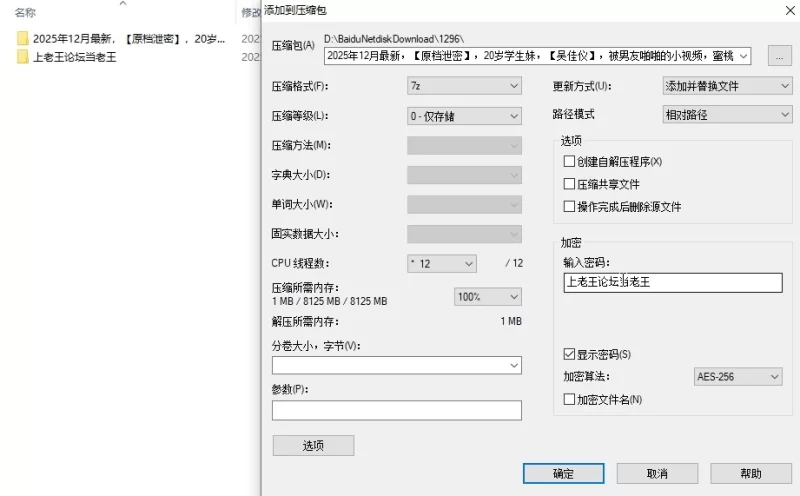This screenshot has width=800, height=496.
Task: Tick the 压缩共享文件 checkbox
Action: click(x=569, y=184)
